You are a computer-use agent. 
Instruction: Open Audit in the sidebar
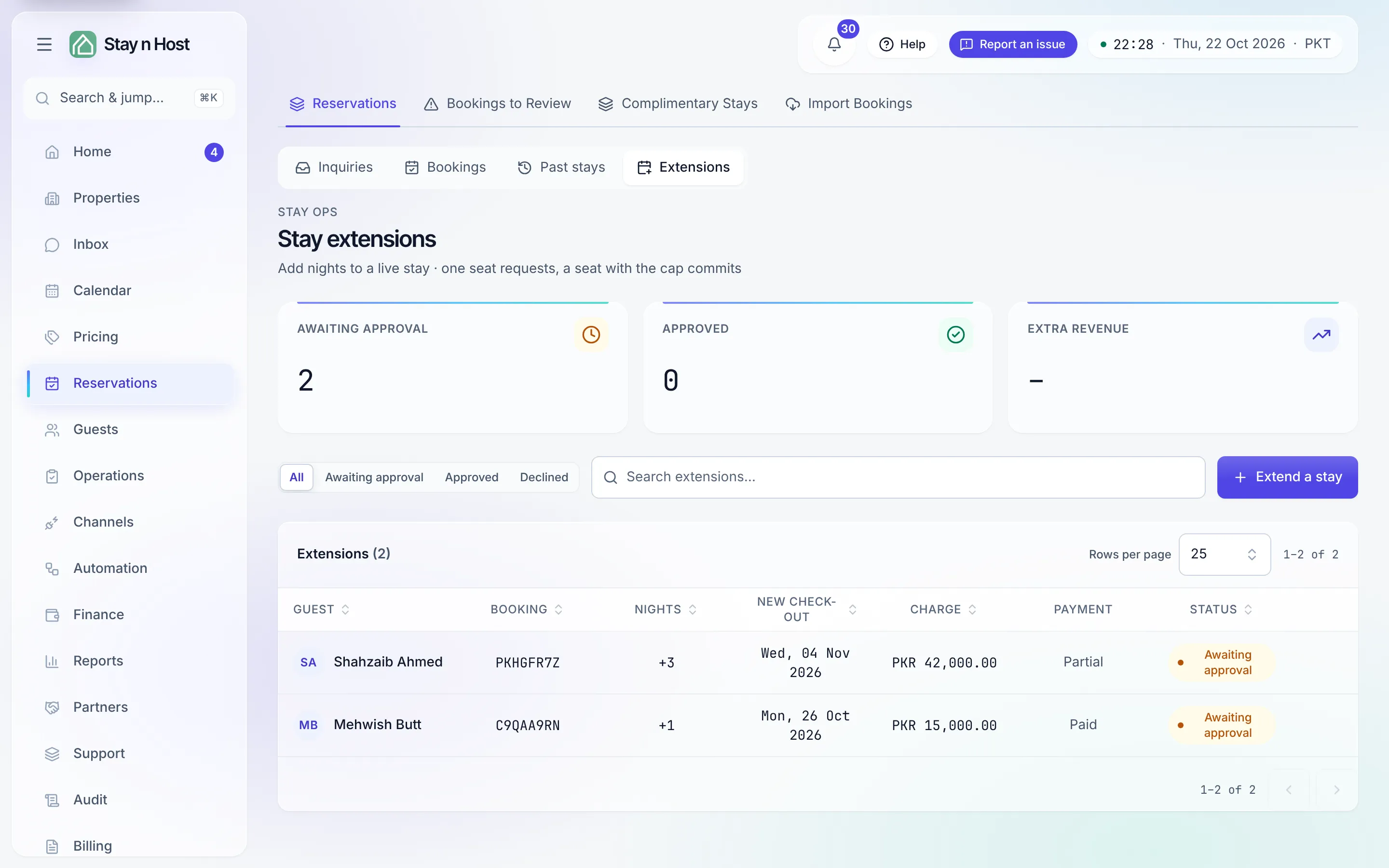point(130,800)
